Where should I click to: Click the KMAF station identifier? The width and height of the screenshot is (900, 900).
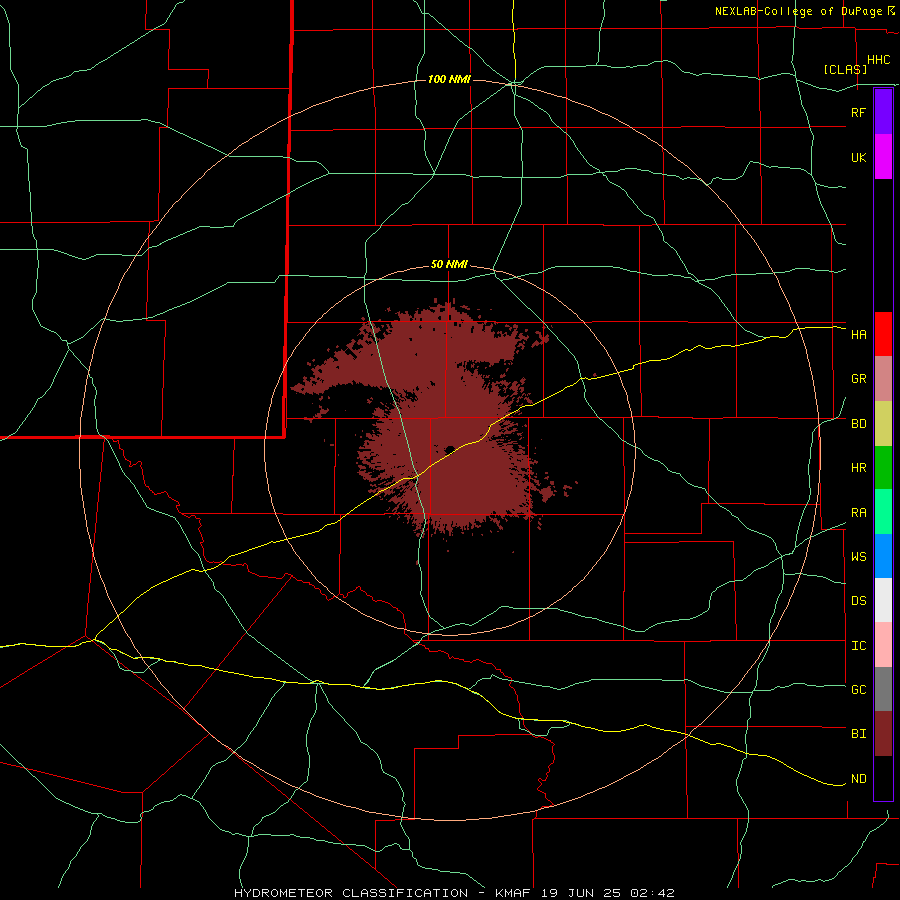coord(513,893)
